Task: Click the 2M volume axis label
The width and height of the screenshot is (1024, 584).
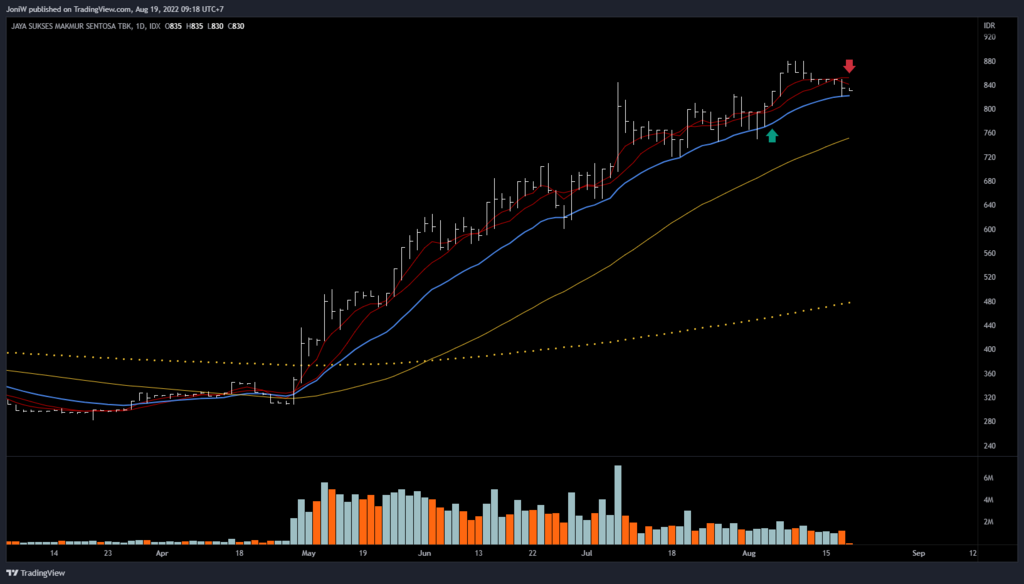Action: click(990, 523)
